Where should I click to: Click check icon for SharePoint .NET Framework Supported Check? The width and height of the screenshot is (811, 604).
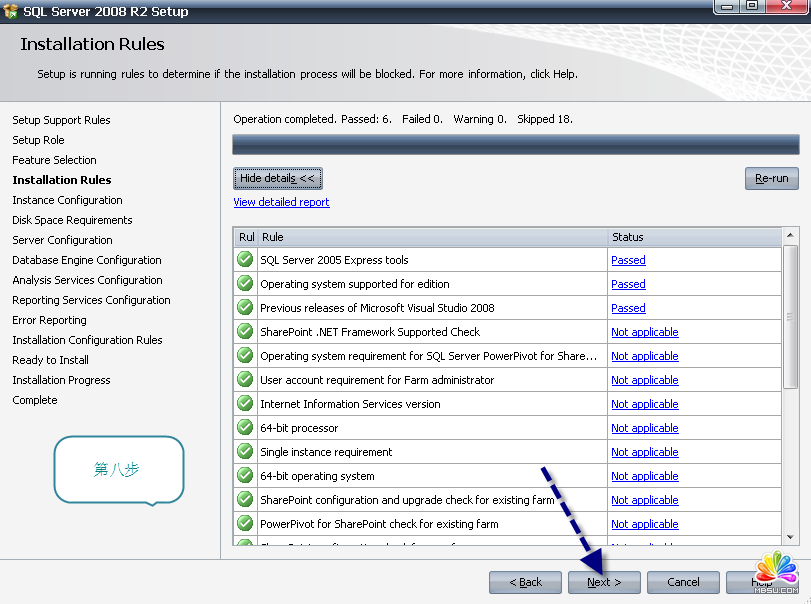pos(245,332)
